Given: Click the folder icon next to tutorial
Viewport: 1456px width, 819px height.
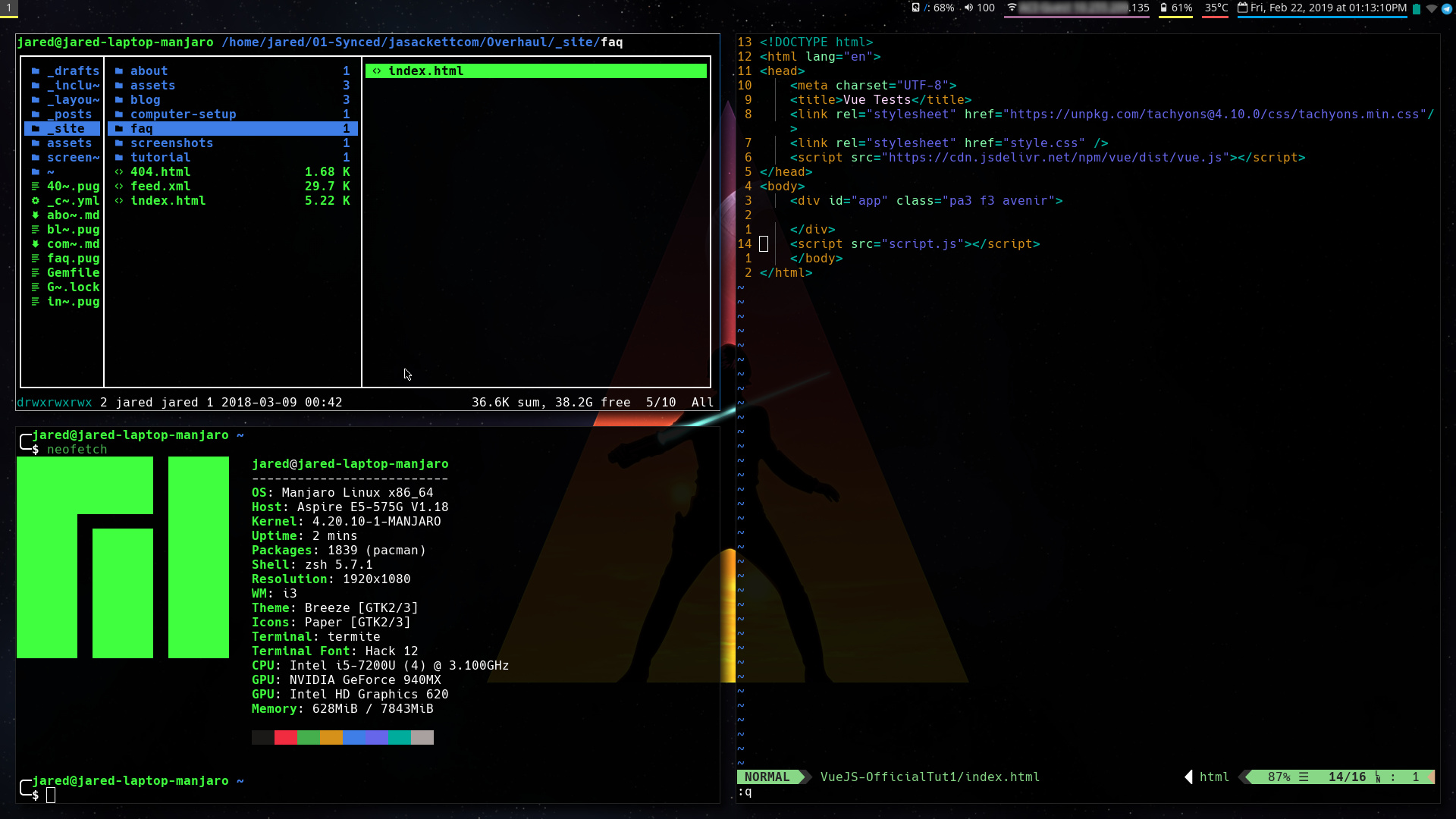Looking at the screenshot, I should coord(119,158).
